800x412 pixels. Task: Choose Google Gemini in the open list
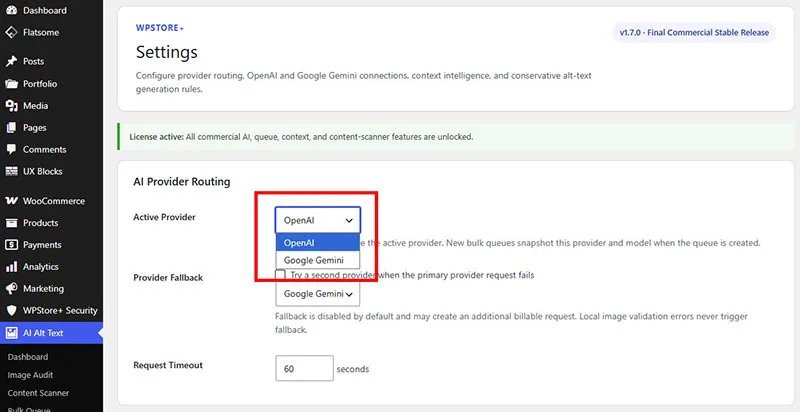[x=318, y=260]
